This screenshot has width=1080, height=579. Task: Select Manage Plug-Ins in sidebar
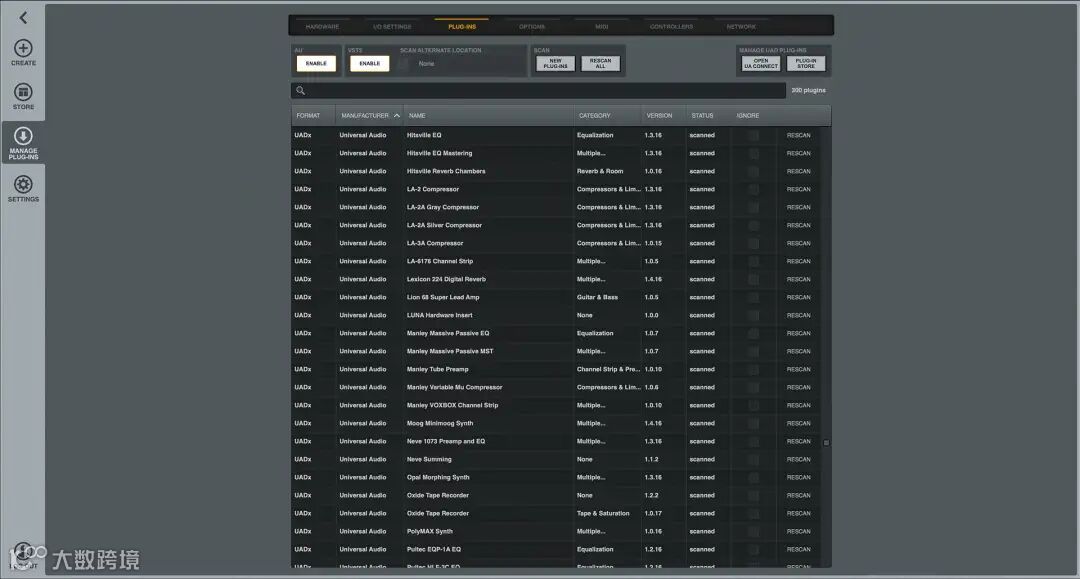(x=23, y=143)
